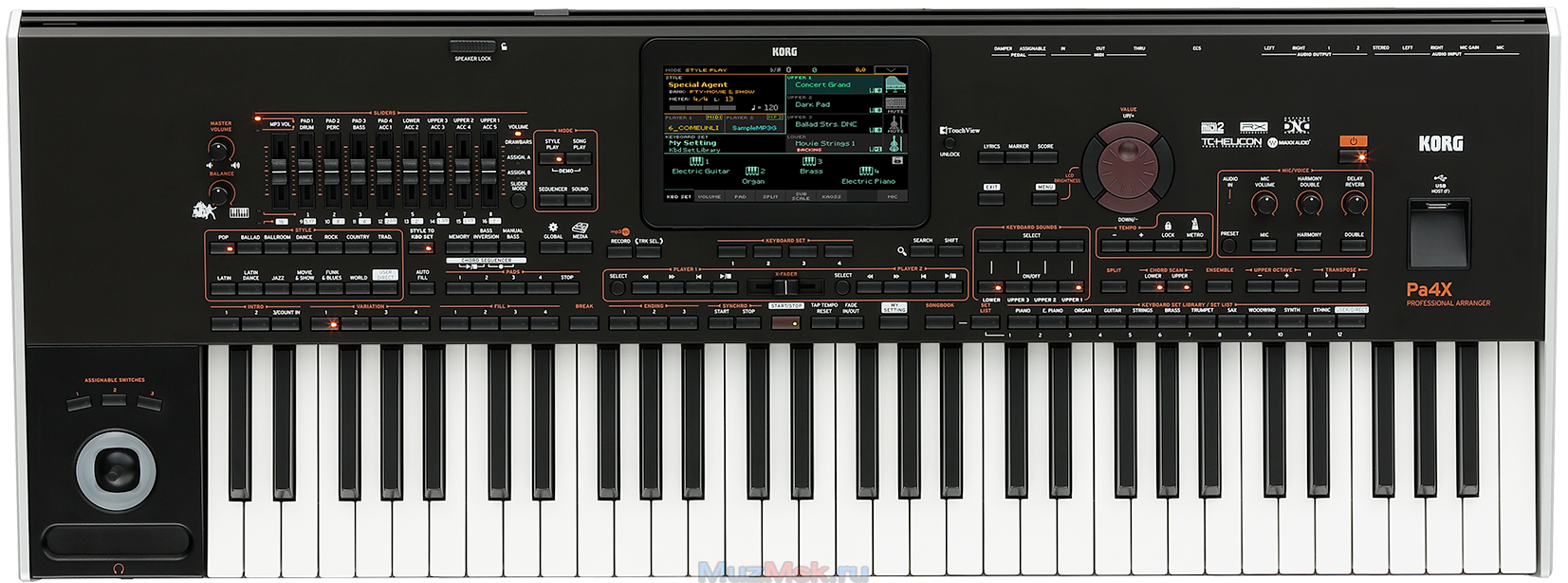Toggle Chord Scan Lower button

click(1153, 287)
